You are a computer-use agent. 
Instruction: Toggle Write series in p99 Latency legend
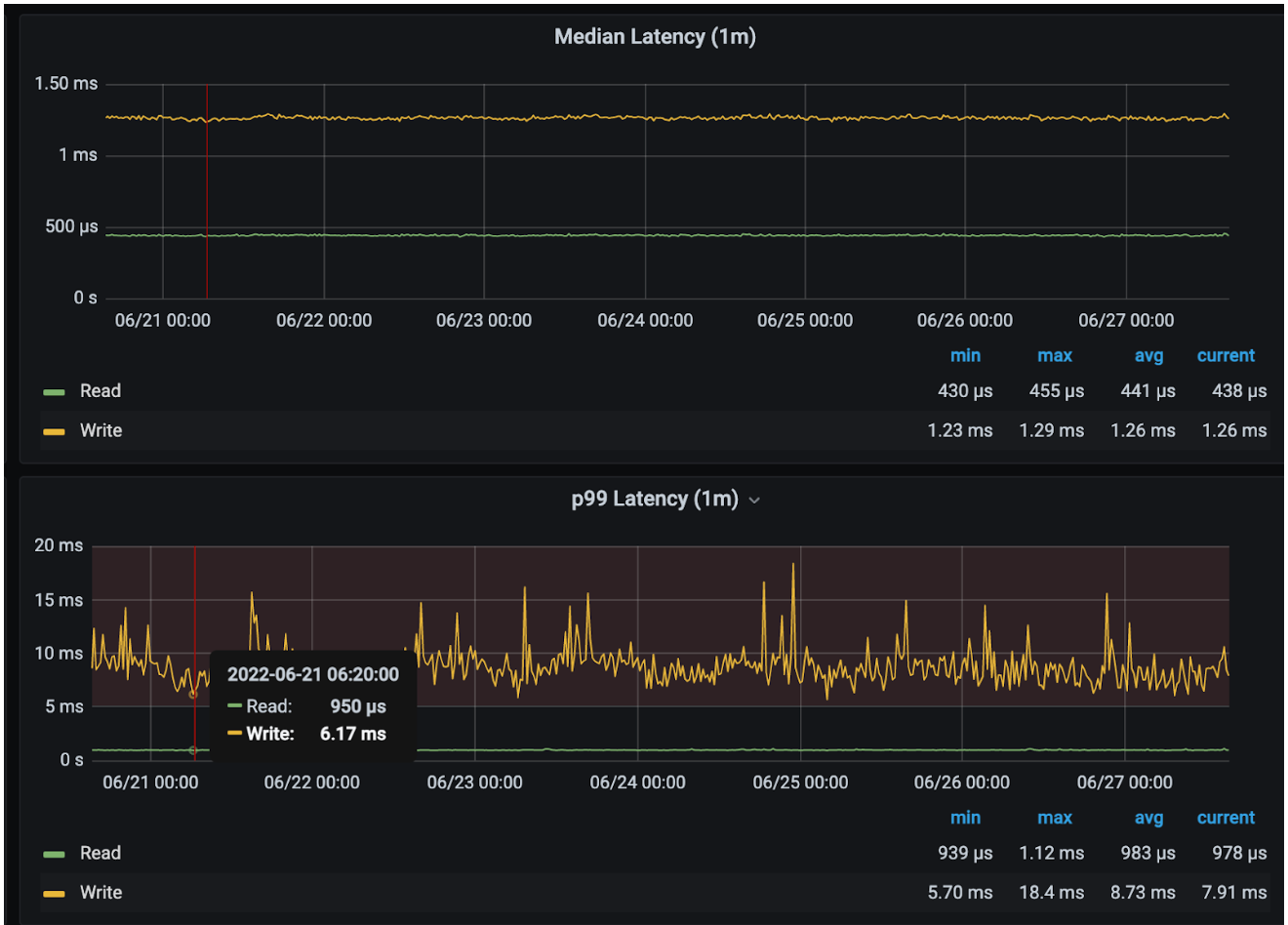[x=101, y=893]
